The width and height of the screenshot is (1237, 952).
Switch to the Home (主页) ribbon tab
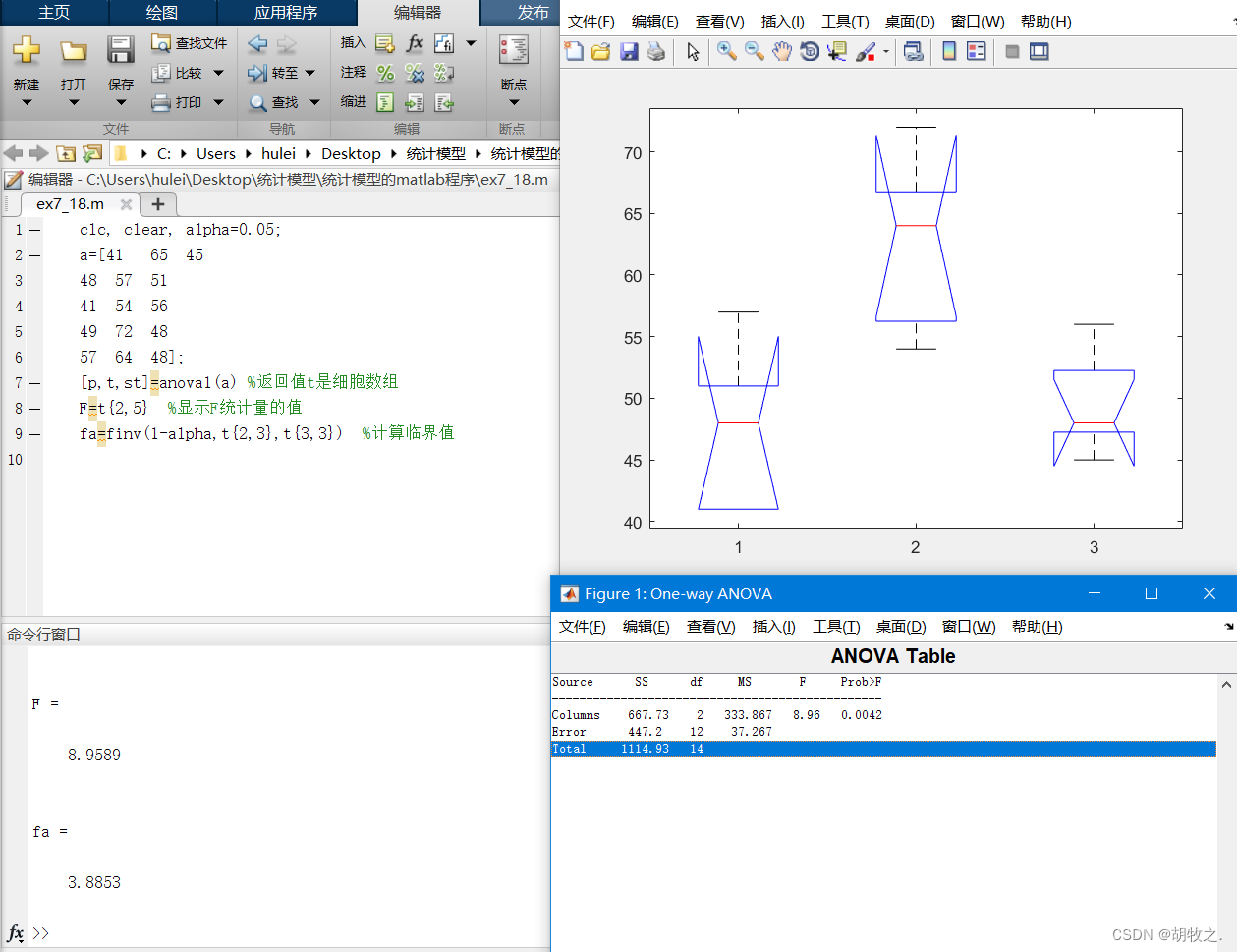54,13
